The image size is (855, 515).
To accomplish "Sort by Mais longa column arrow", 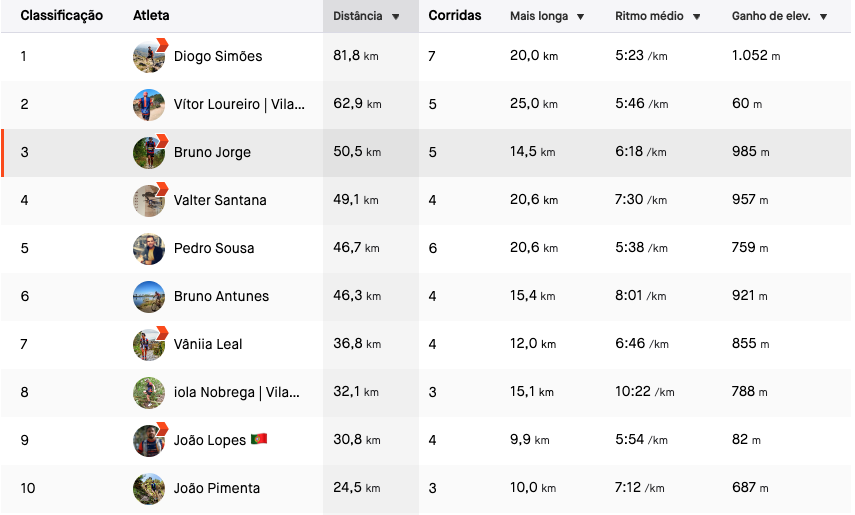I will click(580, 17).
